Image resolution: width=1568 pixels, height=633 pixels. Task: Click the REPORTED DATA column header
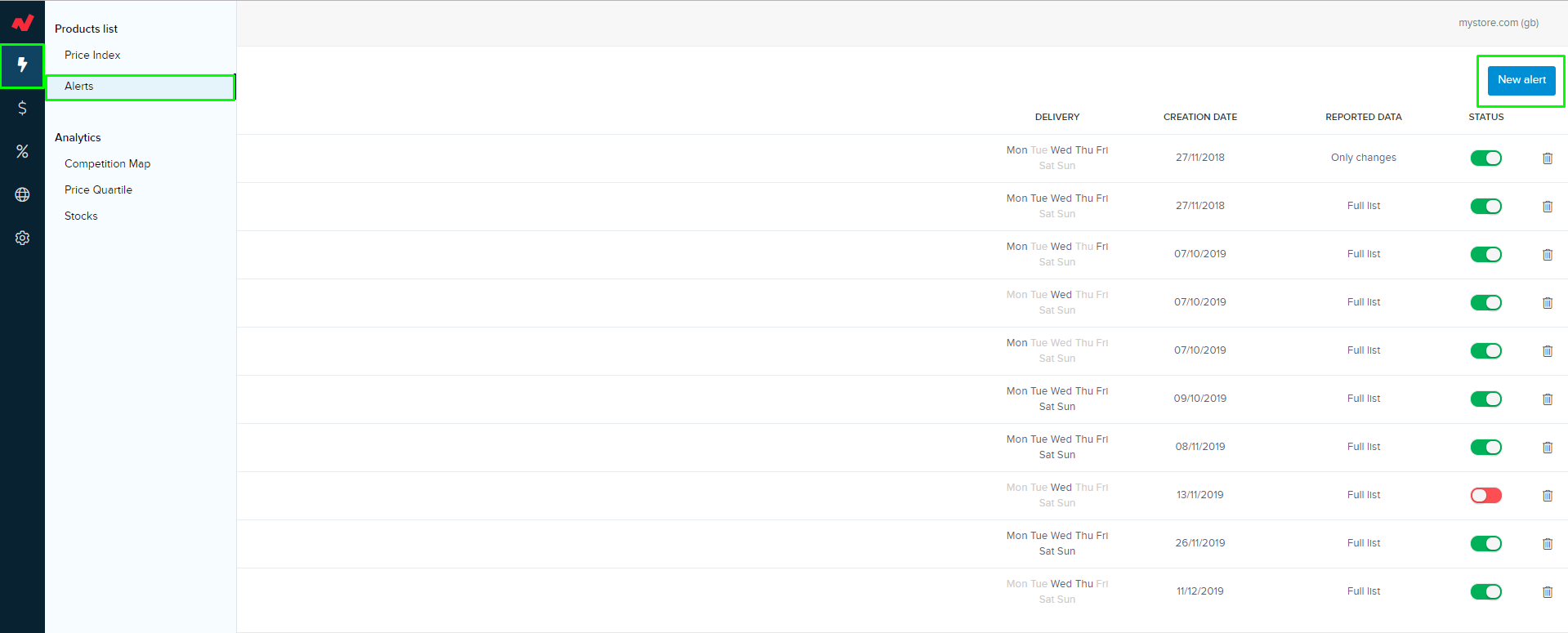[1364, 117]
